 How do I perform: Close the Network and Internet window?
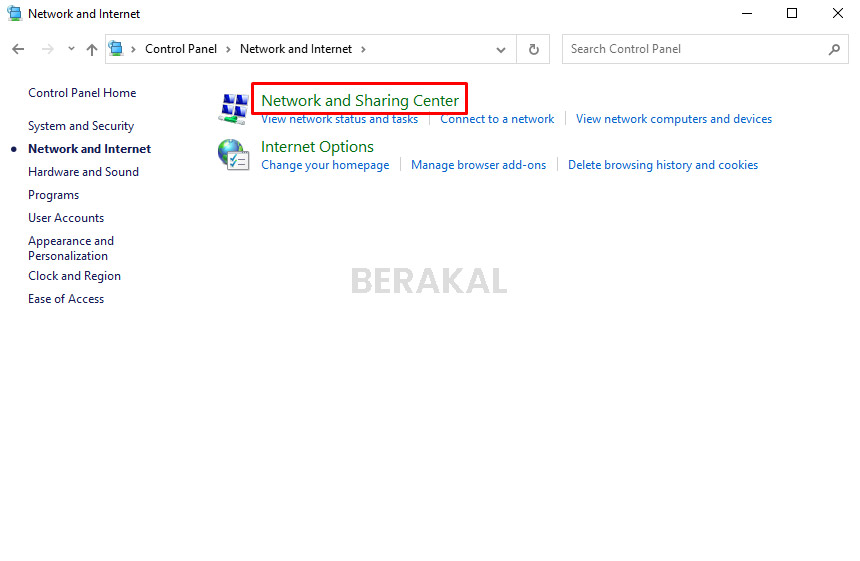pyautogui.click(x=838, y=13)
